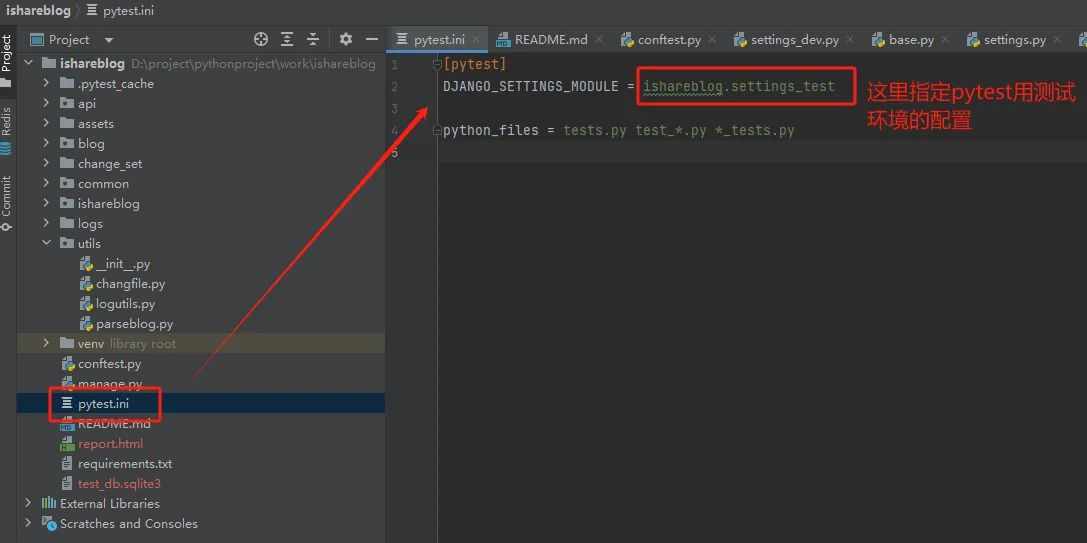This screenshot has height=543, width=1087.
Task: Hide the Project tool window with minus icon
Action: 371,39
